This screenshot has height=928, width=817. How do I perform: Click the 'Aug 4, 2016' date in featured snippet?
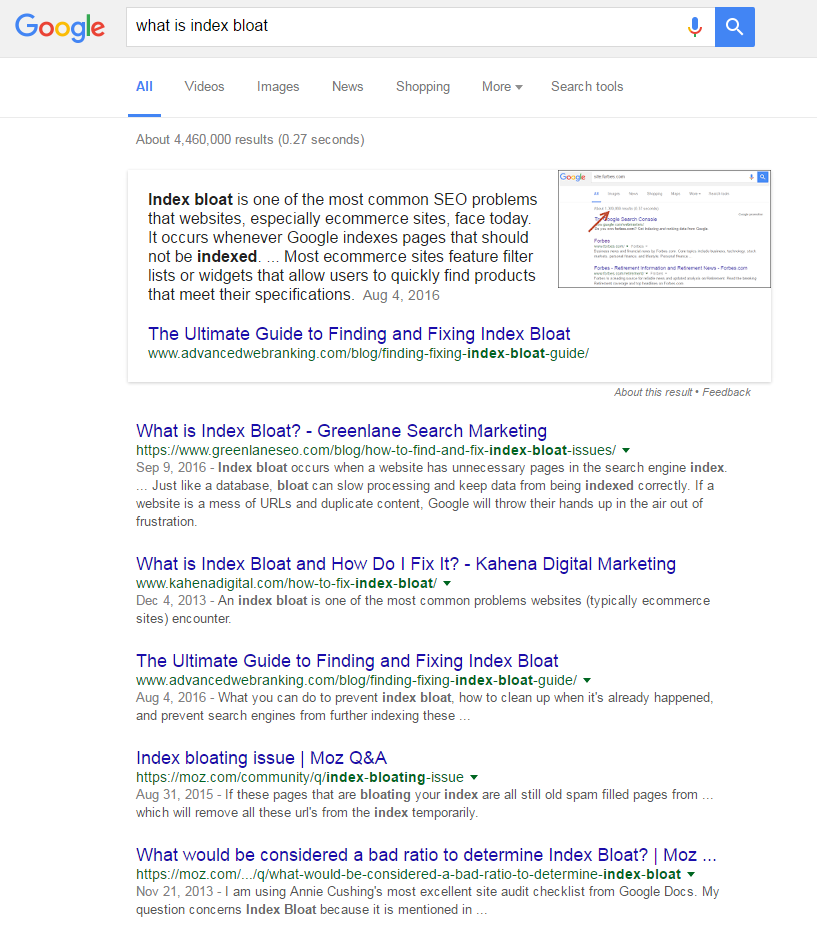[x=401, y=295]
